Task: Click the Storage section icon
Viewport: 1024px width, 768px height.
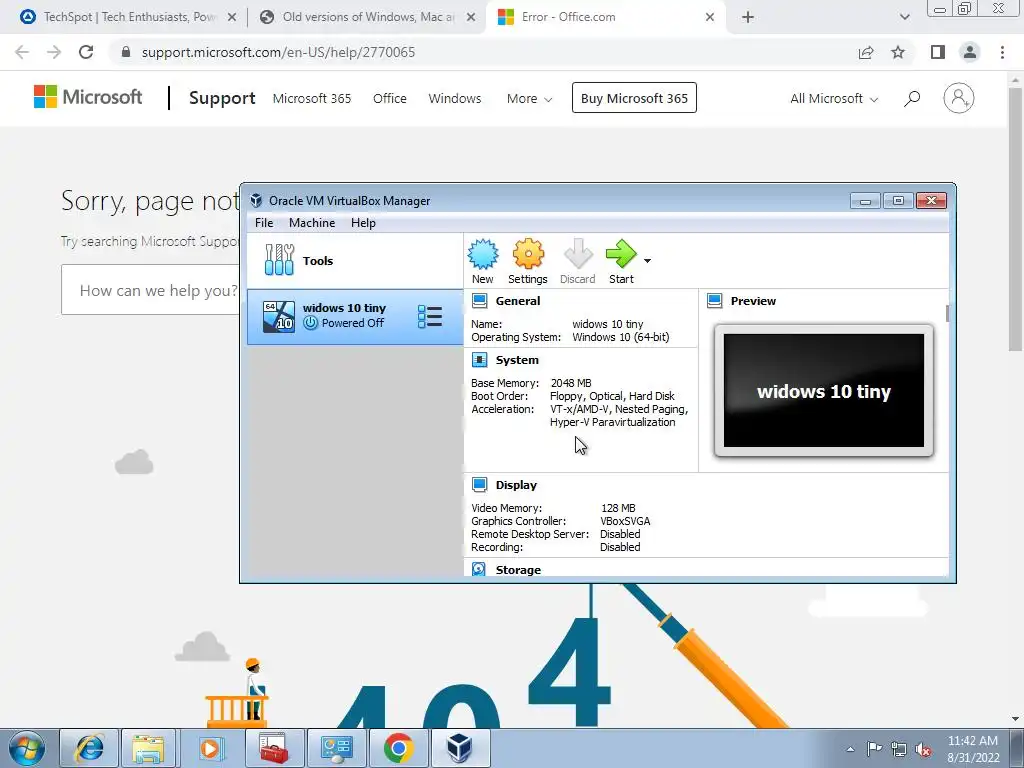Action: [479, 569]
